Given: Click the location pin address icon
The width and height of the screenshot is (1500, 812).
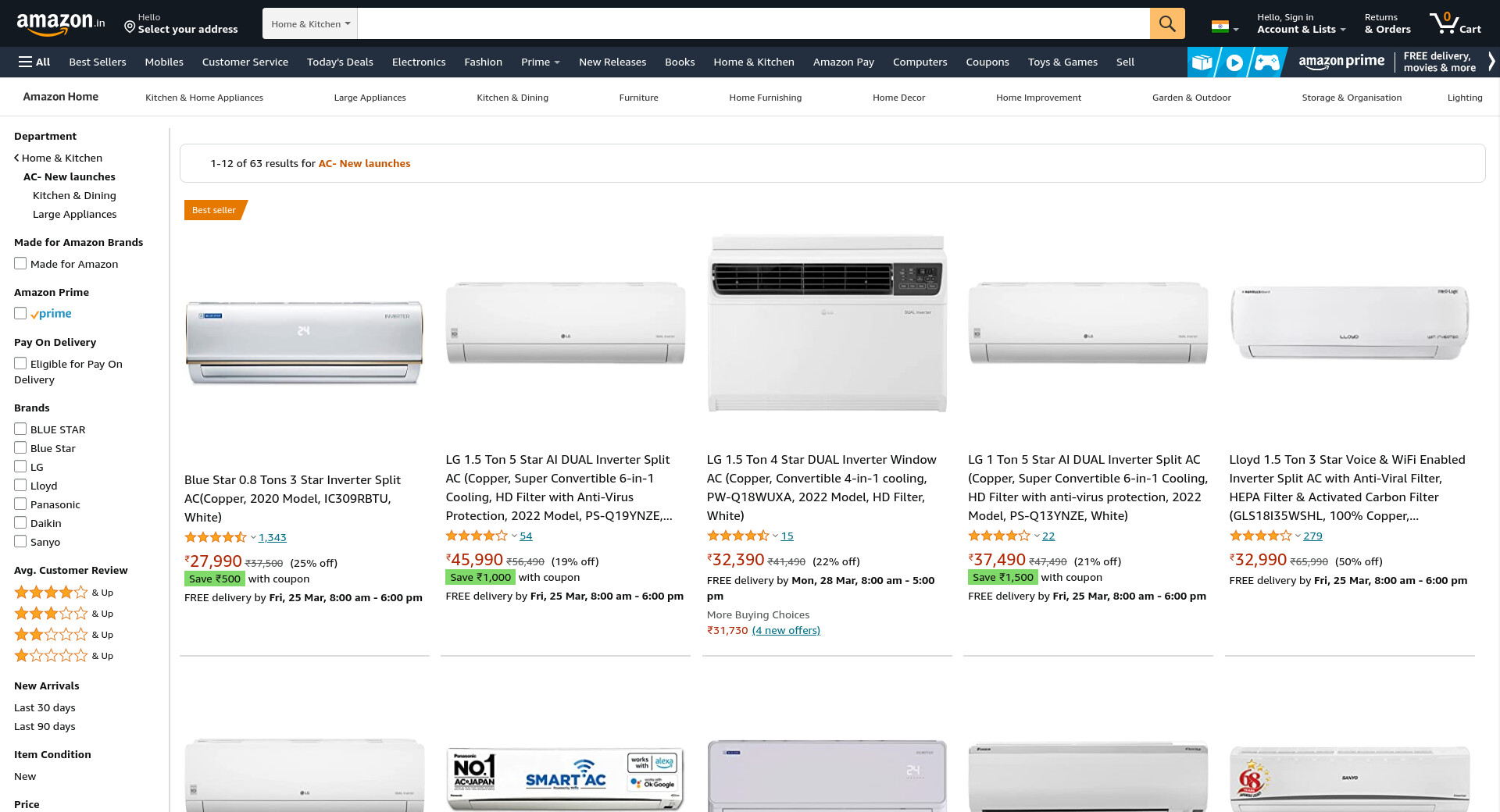Looking at the screenshot, I should [x=130, y=27].
